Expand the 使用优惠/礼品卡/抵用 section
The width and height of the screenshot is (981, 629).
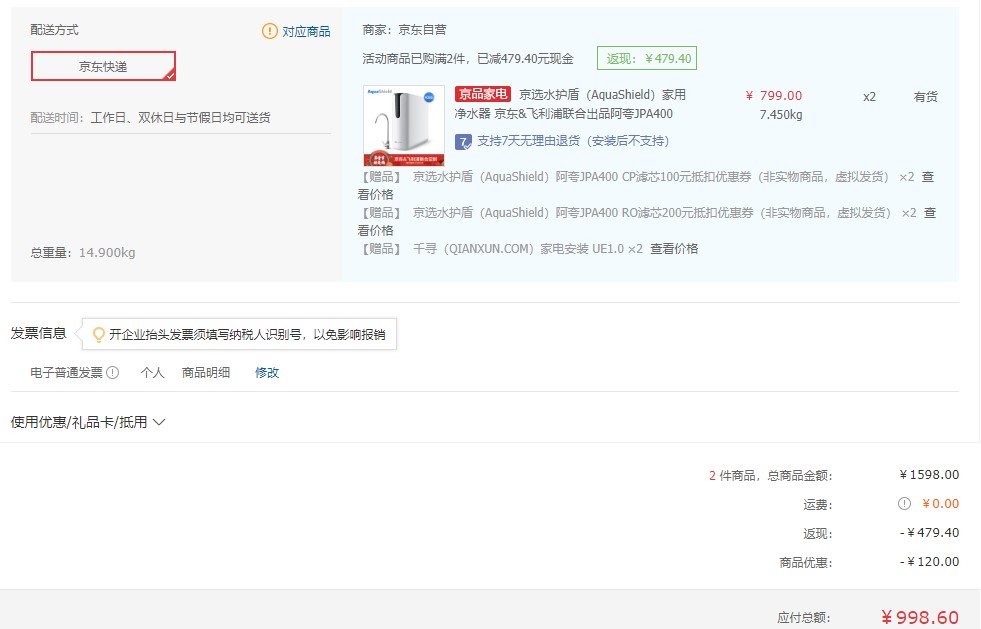[x=88, y=422]
